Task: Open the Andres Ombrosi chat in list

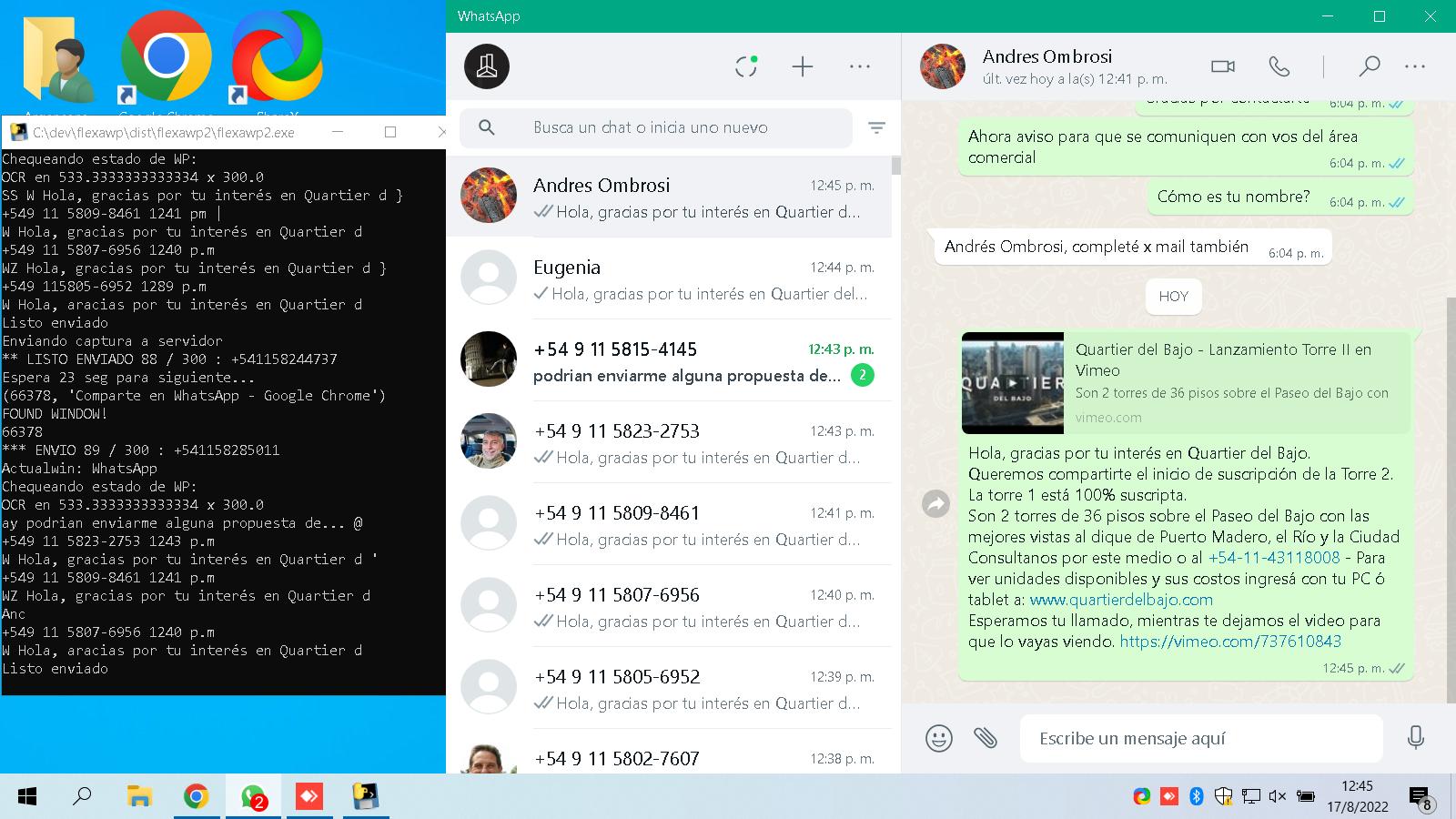Action: click(x=669, y=197)
